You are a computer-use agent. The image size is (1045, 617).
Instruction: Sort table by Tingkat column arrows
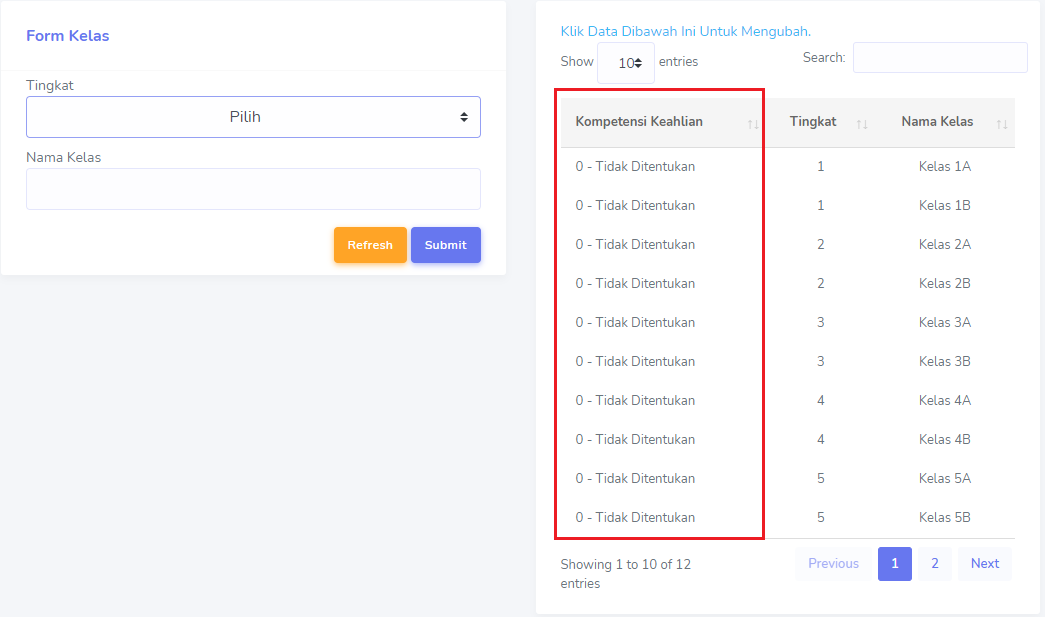coord(862,123)
